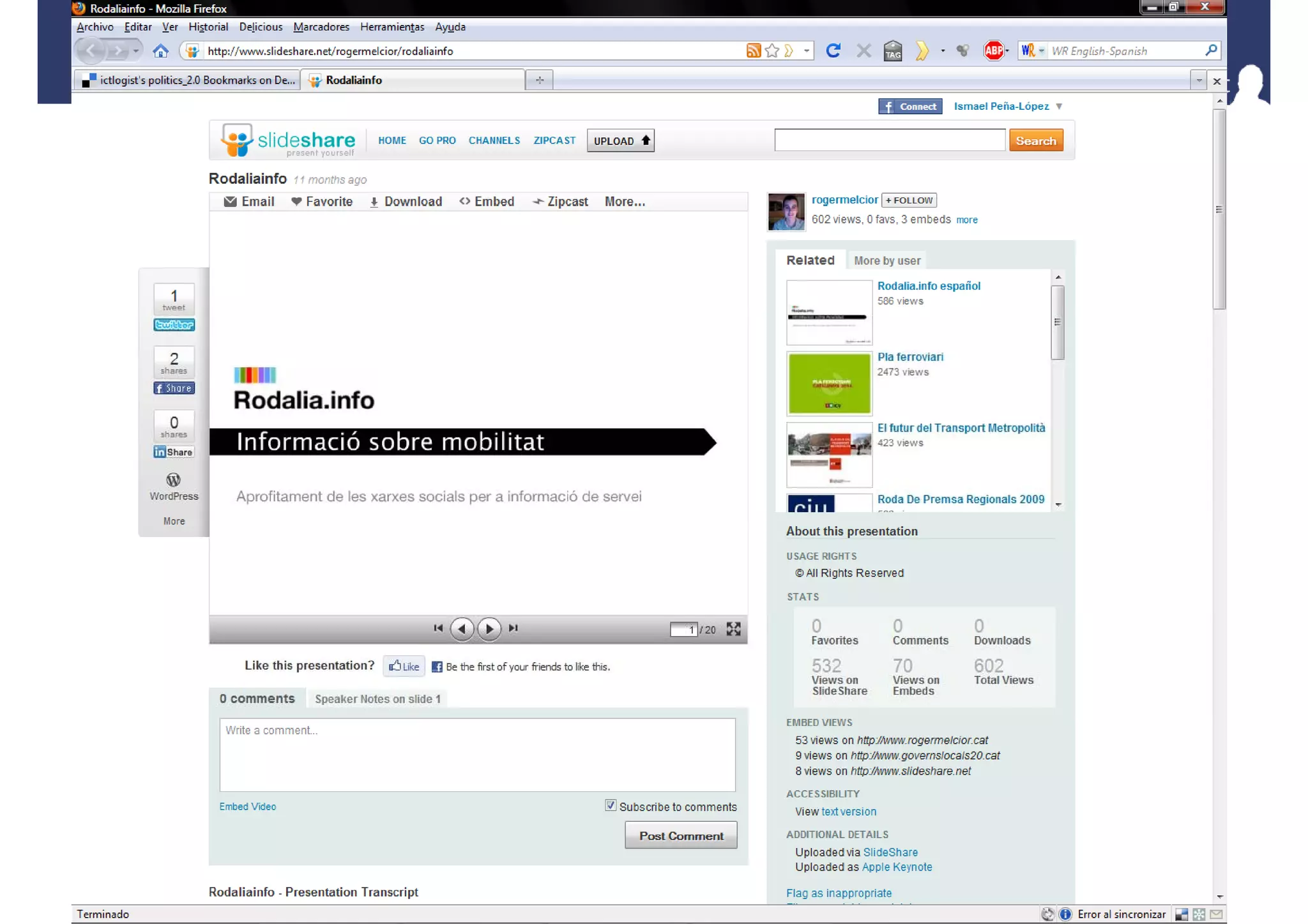
Task: Jump to last slide icon
Action: tap(513, 628)
